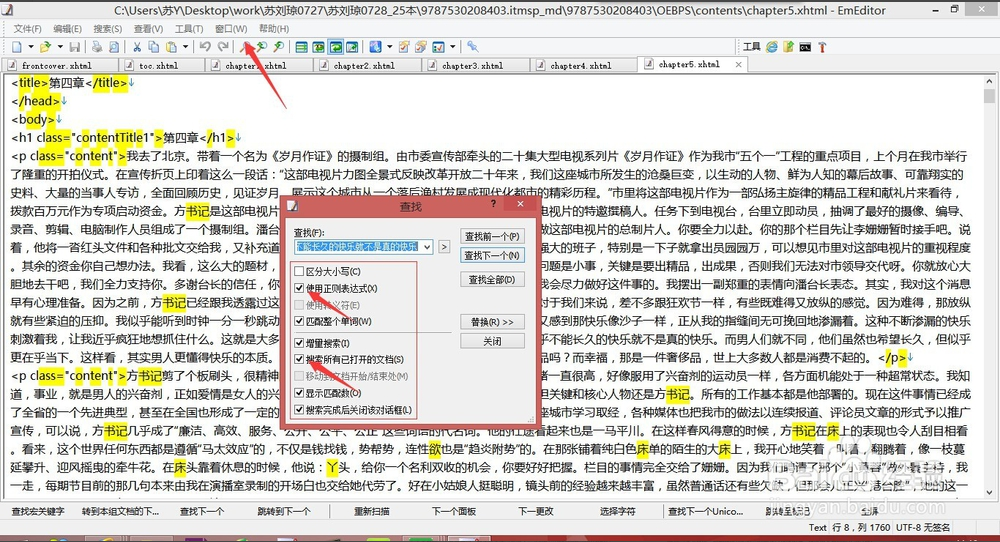Uncheck 使用正则表达式 option
This screenshot has height=542, width=1000.
pos(299,288)
